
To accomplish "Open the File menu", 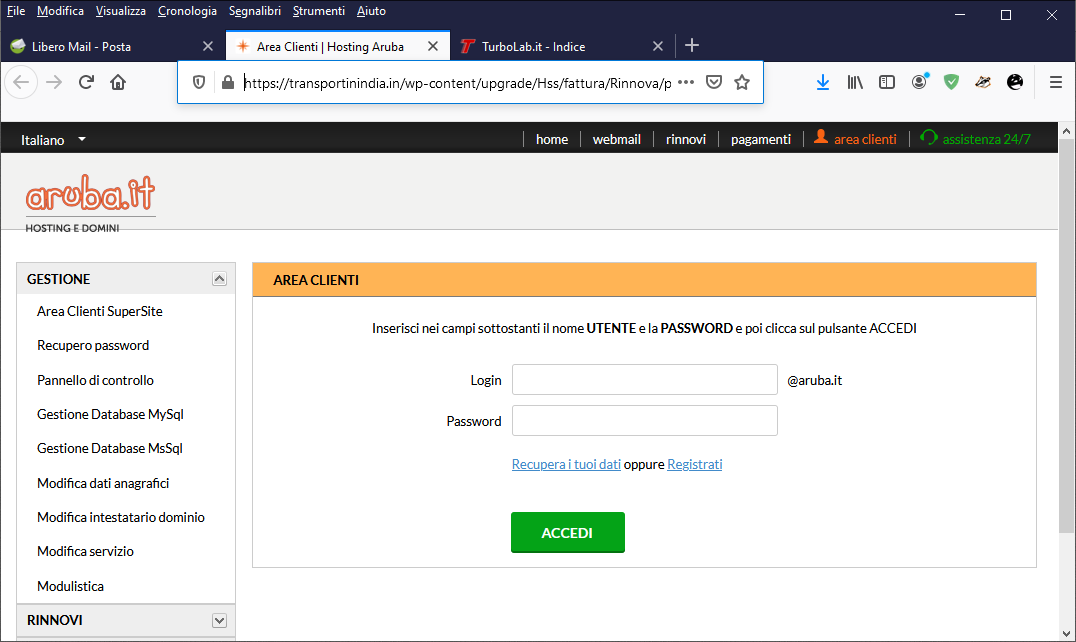I will pos(16,11).
